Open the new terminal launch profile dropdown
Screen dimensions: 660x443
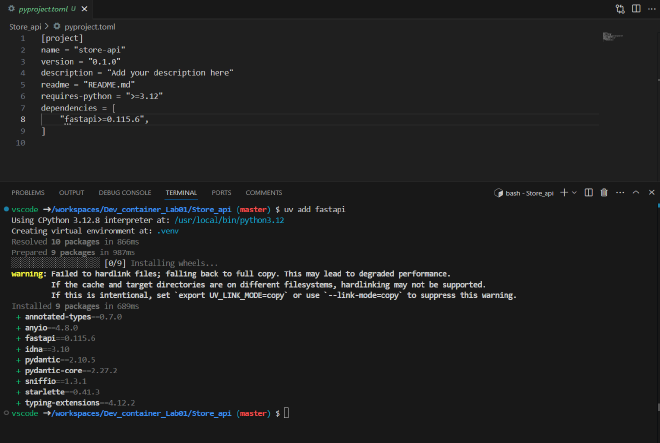point(574,192)
